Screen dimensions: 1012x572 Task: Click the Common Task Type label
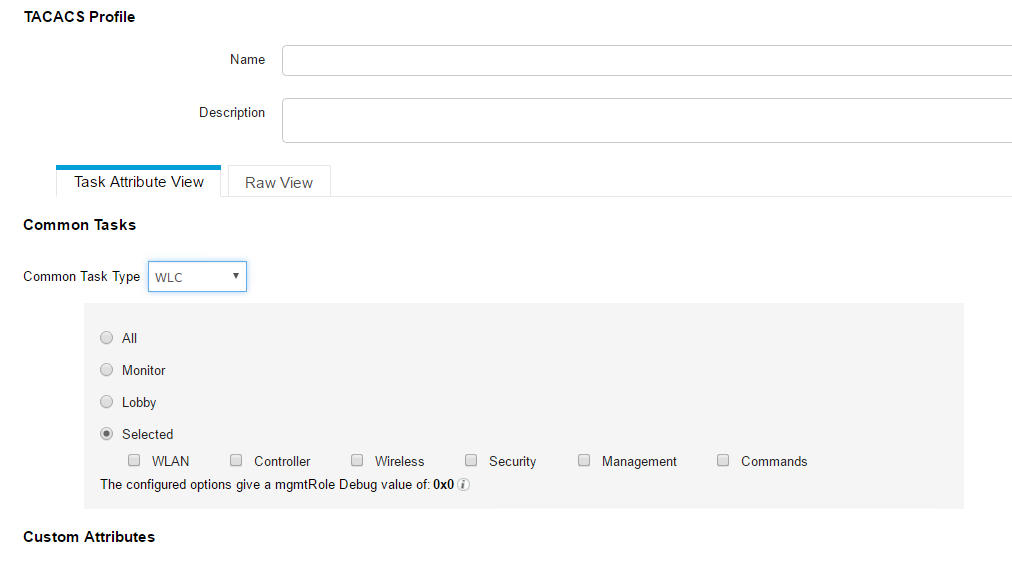[x=81, y=276]
